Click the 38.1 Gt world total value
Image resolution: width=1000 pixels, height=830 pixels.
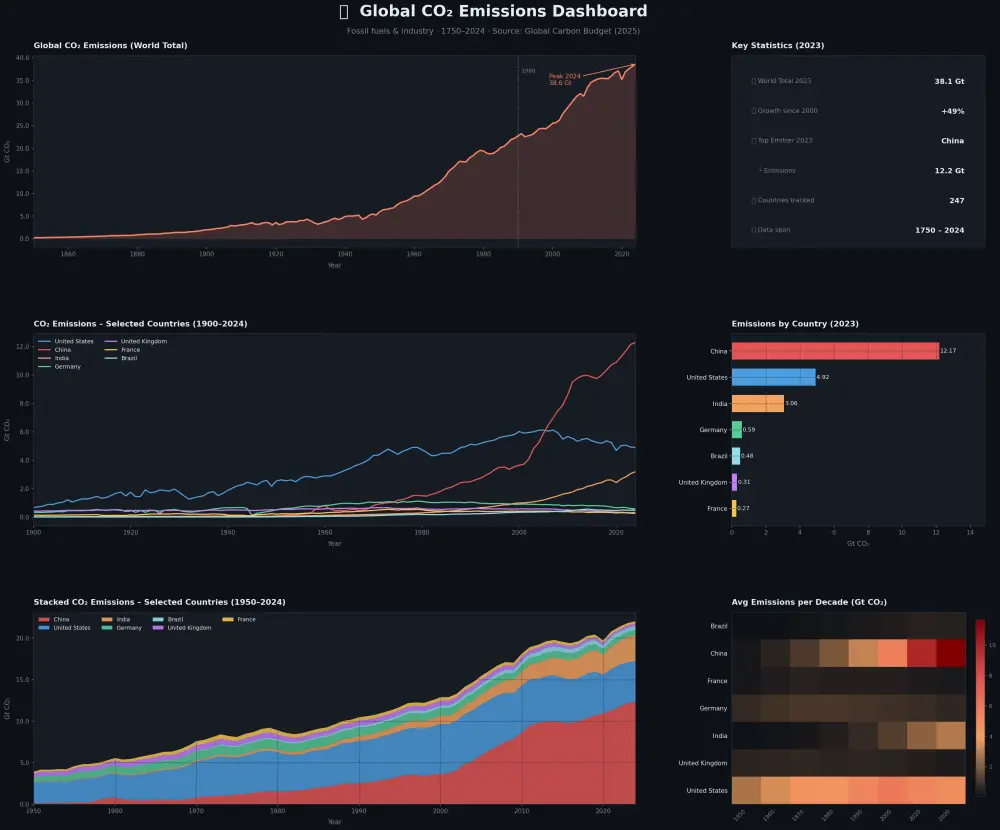[x=949, y=81]
